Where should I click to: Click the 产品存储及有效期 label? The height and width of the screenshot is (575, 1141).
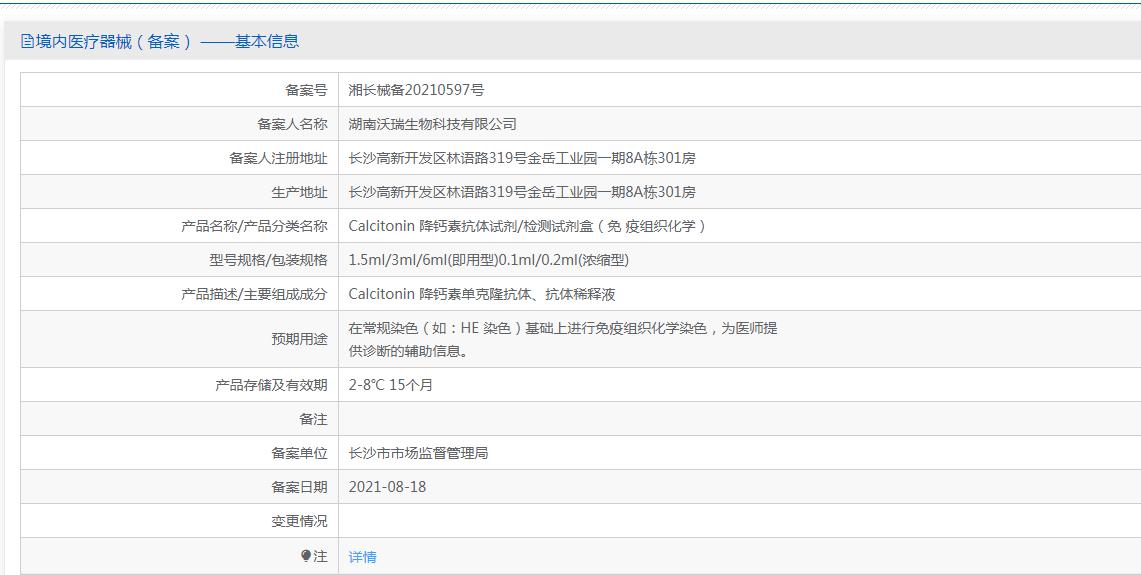pos(271,385)
